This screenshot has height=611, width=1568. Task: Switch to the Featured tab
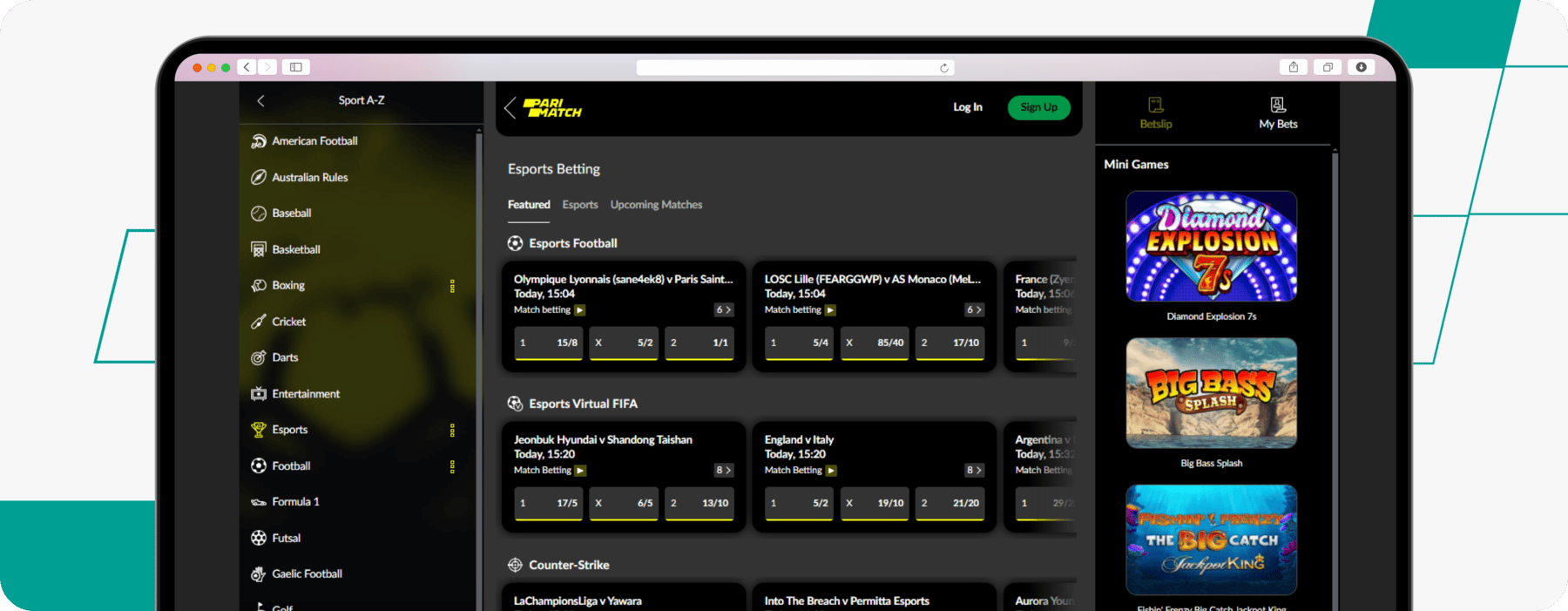point(529,205)
